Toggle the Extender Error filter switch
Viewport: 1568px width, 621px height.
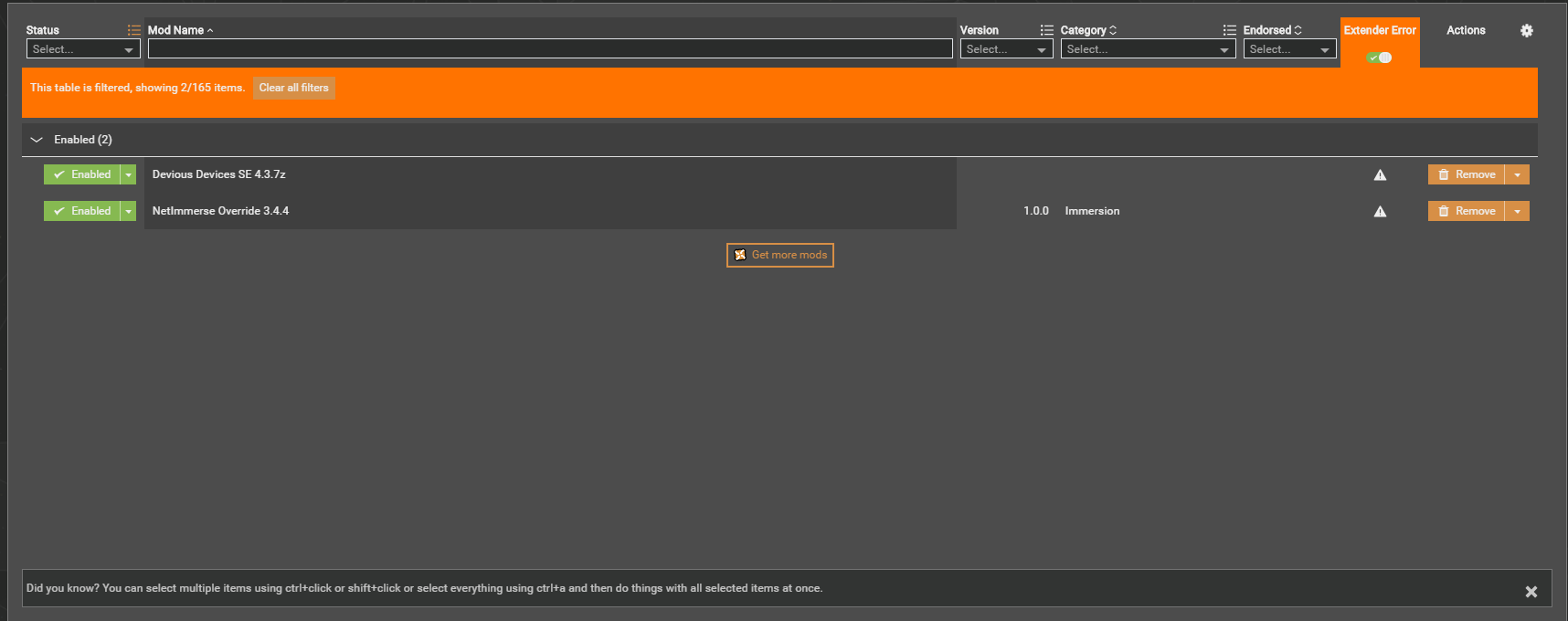1379,58
